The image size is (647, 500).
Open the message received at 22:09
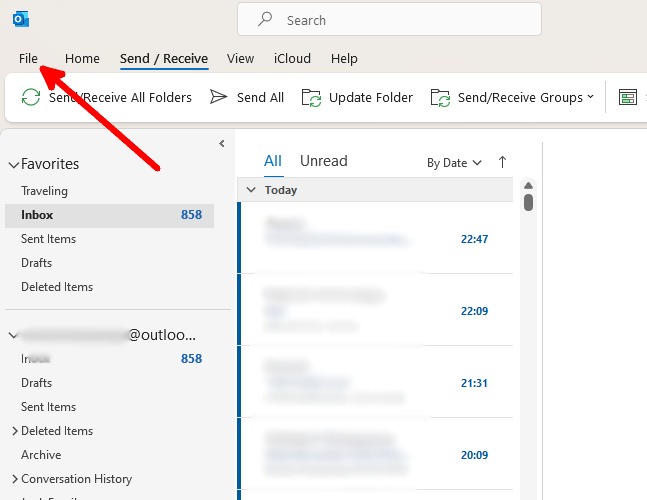pyautogui.click(x=375, y=309)
